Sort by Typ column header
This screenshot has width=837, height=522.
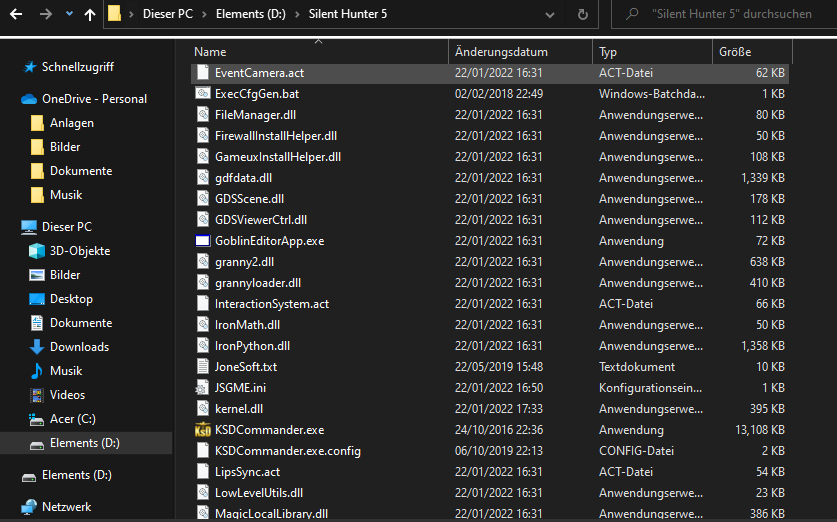(x=607, y=52)
